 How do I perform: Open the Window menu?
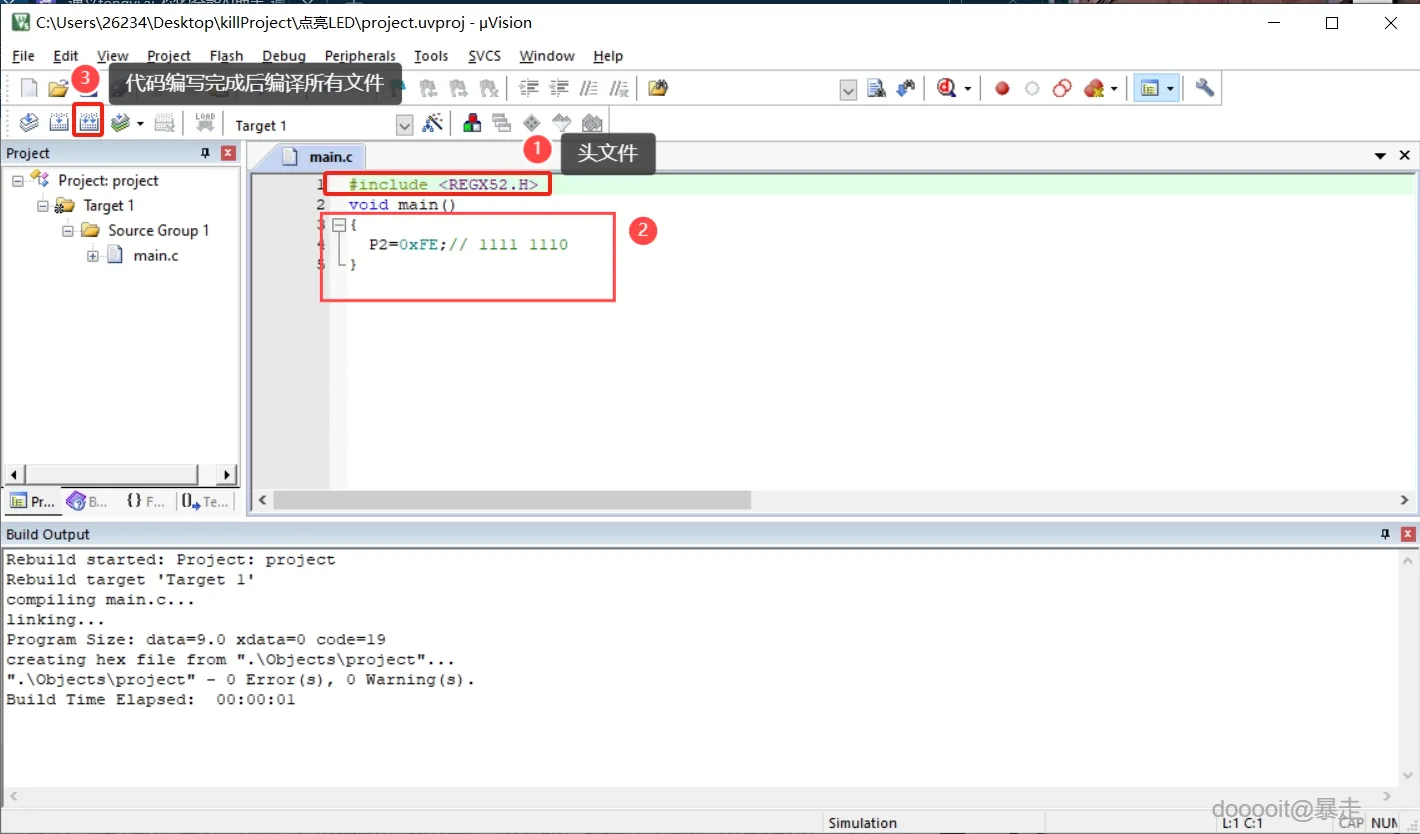point(547,56)
